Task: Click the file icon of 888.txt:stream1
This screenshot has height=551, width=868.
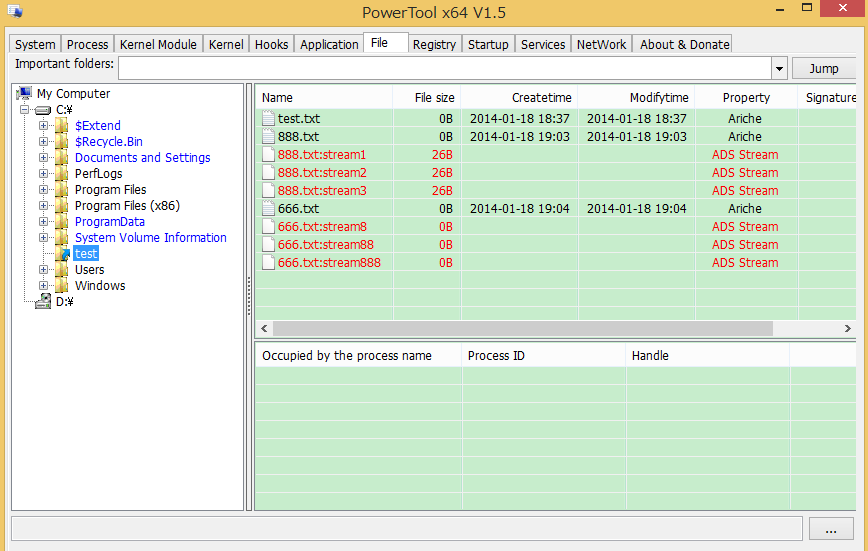Action: pos(268,155)
